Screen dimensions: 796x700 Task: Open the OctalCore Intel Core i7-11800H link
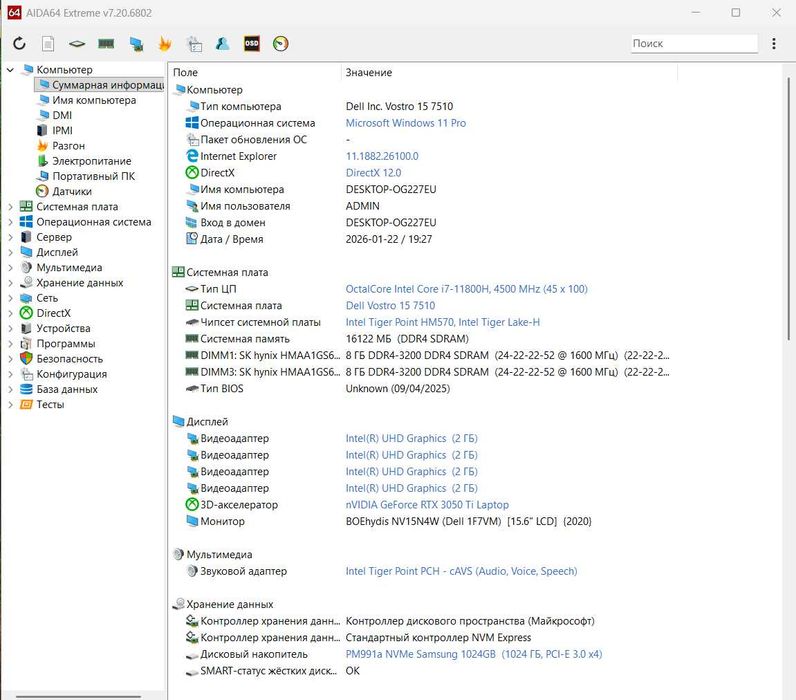pos(467,289)
